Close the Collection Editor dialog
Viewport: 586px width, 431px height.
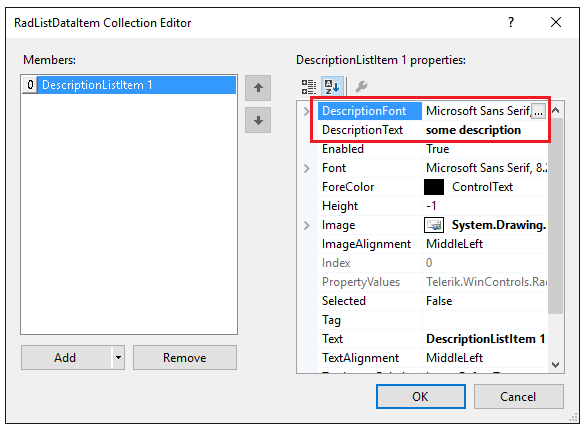(x=556, y=22)
